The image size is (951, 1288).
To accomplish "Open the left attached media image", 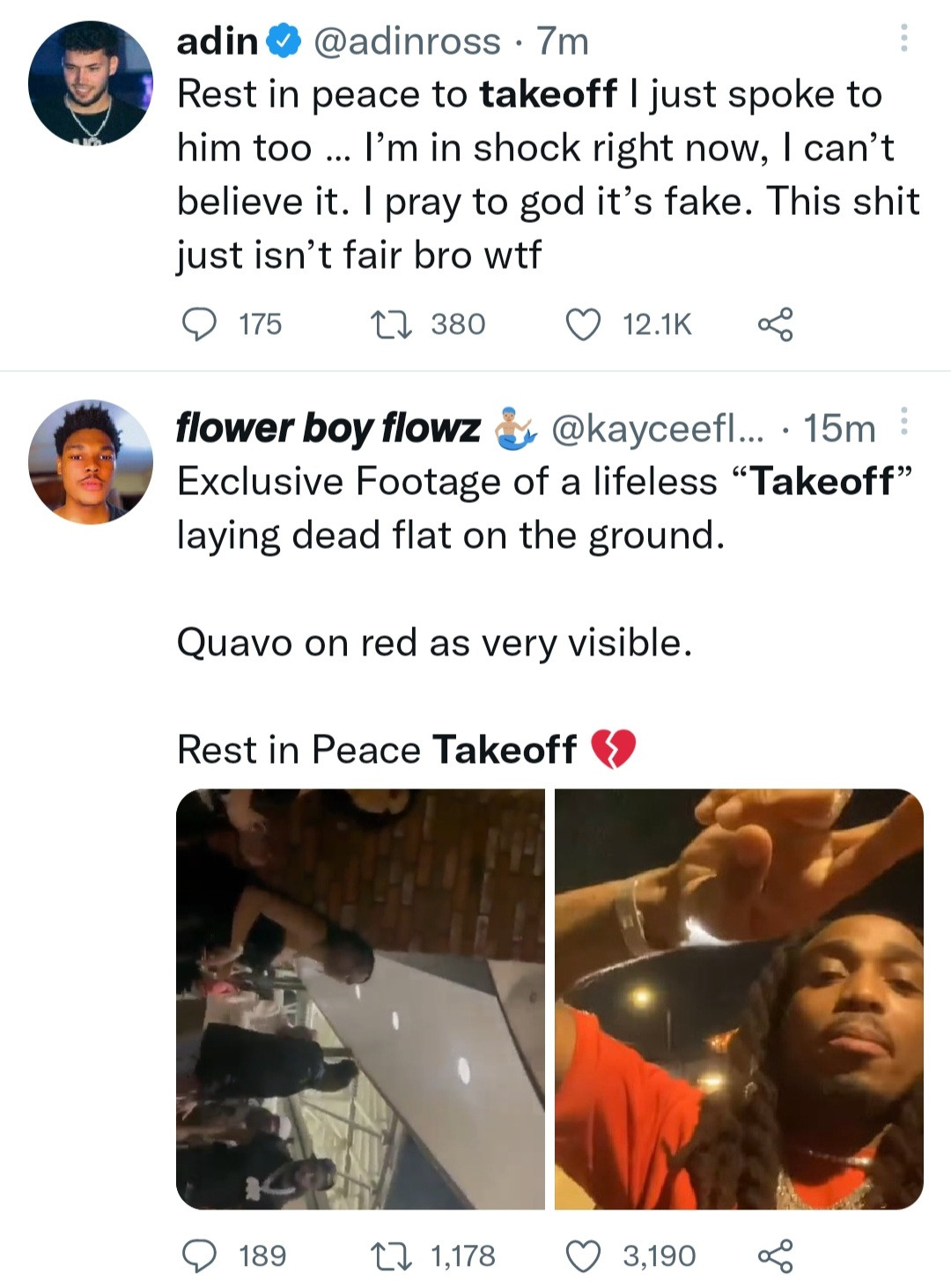I will click(360, 998).
